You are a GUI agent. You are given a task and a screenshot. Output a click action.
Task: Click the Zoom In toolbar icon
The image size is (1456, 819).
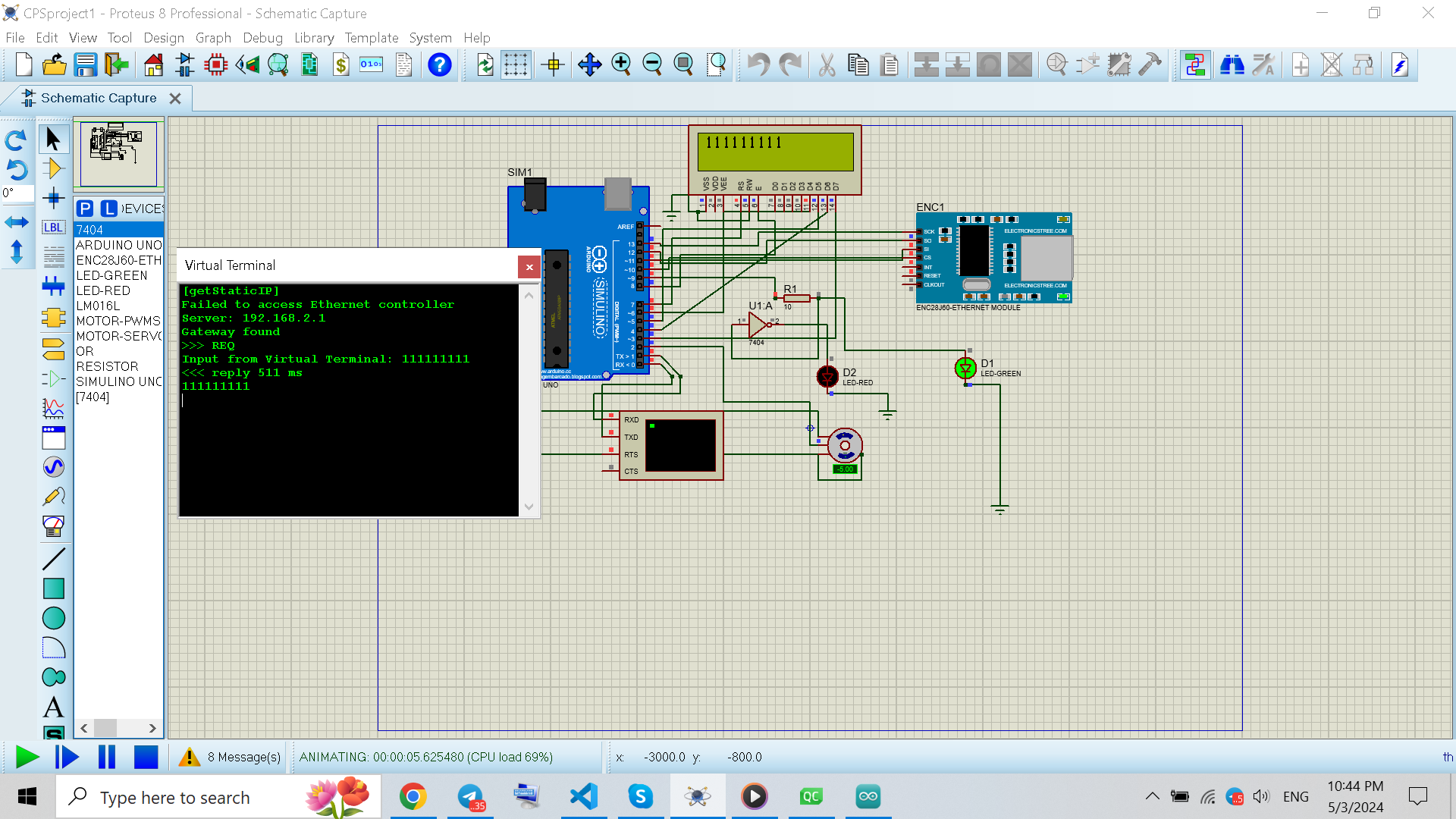pos(621,65)
